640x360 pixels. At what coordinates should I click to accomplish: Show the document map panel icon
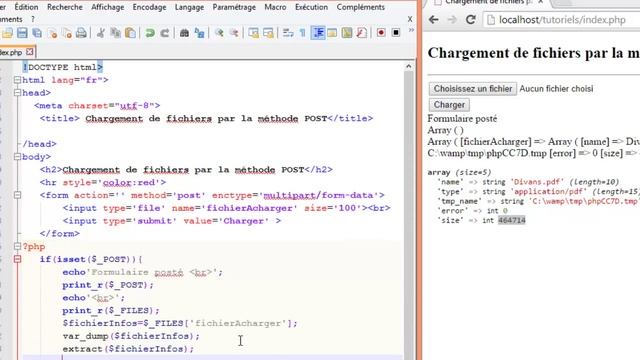347,33
